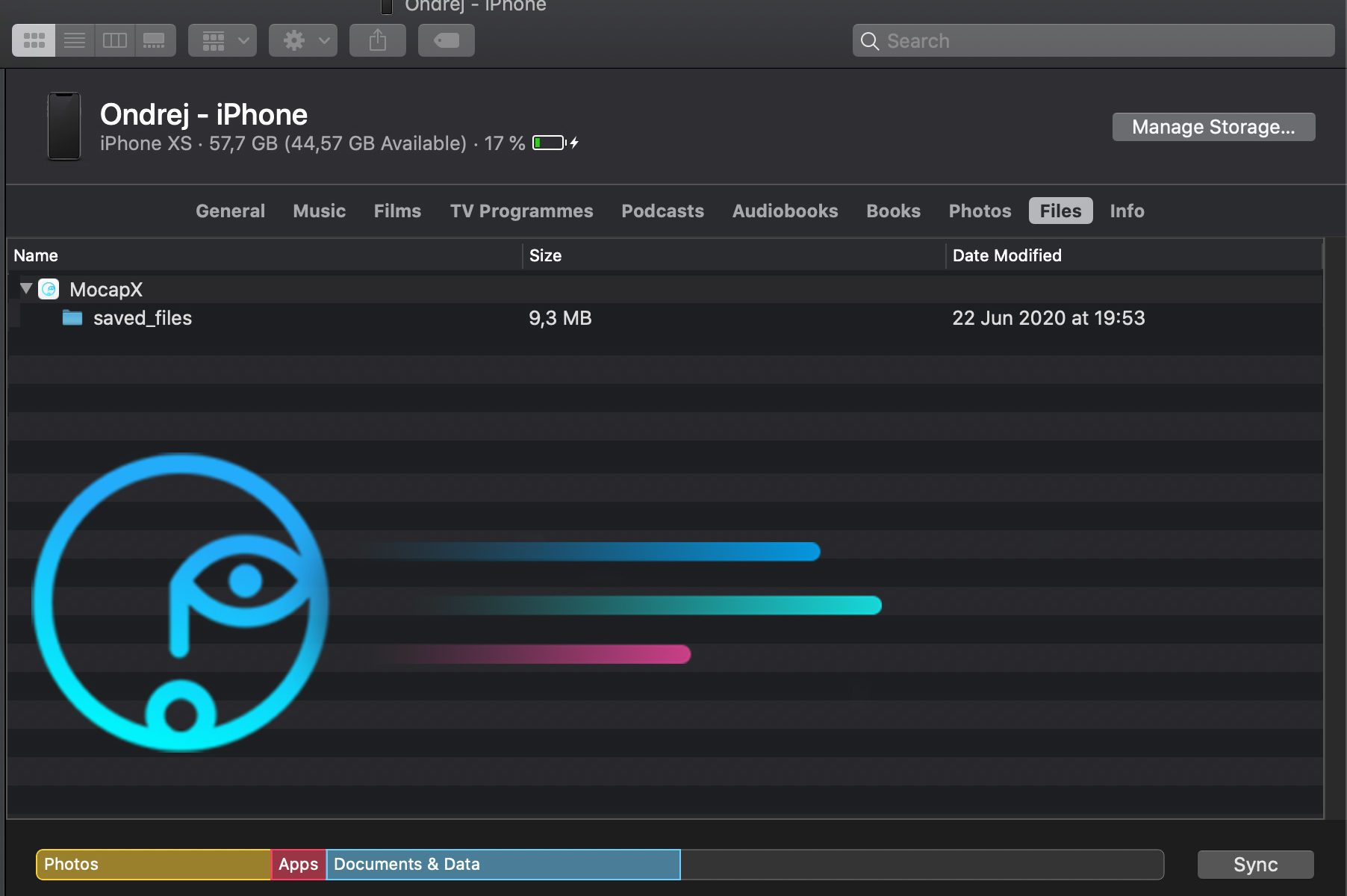Select the saved_files folder name
Viewport: 1347px width, 896px height.
tap(143, 318)
